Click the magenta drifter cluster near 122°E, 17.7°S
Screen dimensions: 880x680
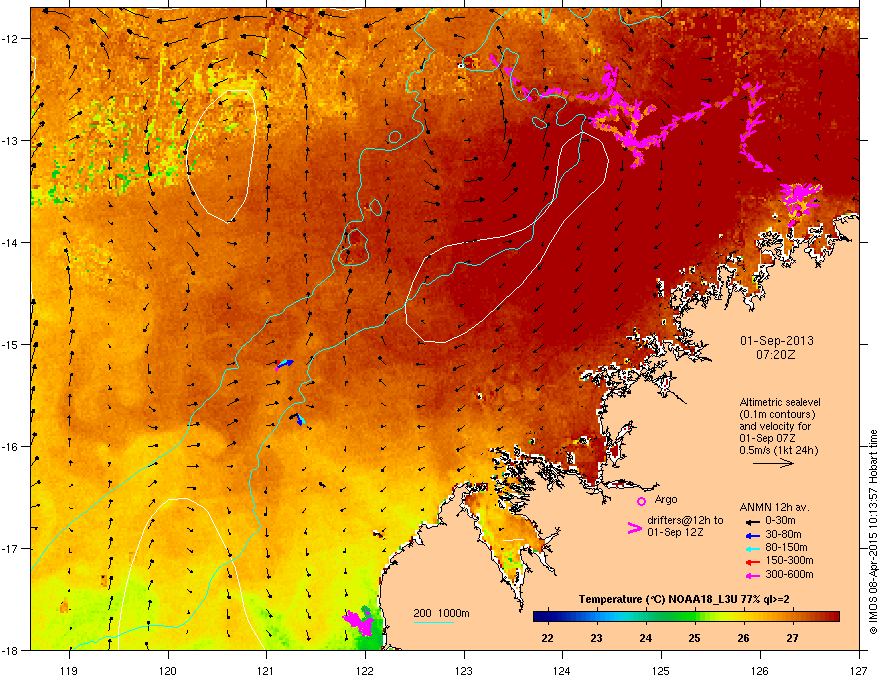click(359, 622)
